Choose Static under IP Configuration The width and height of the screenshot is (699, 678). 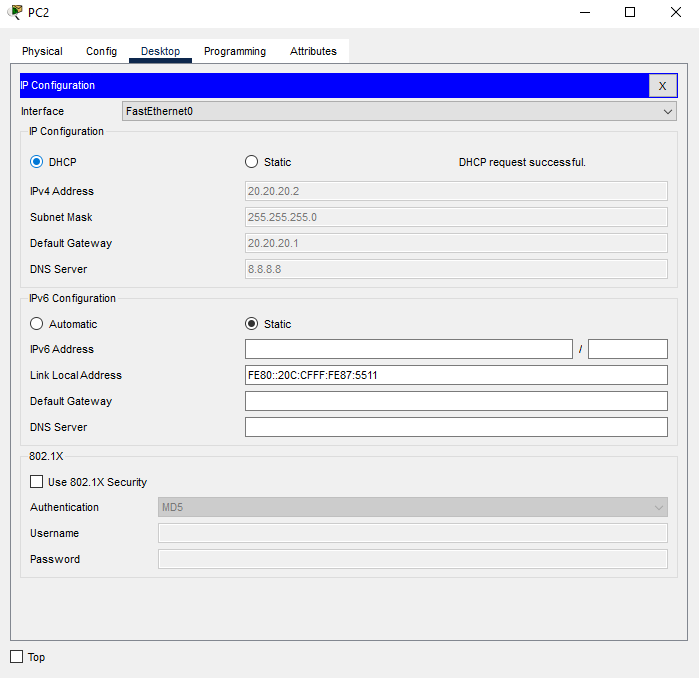(x=251, y=162)
